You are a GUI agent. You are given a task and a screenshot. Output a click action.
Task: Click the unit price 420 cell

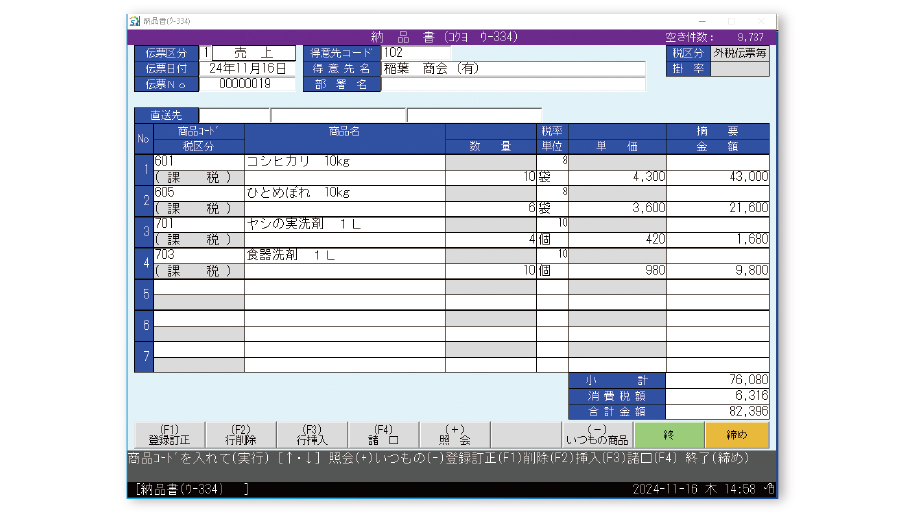(617, 240)
